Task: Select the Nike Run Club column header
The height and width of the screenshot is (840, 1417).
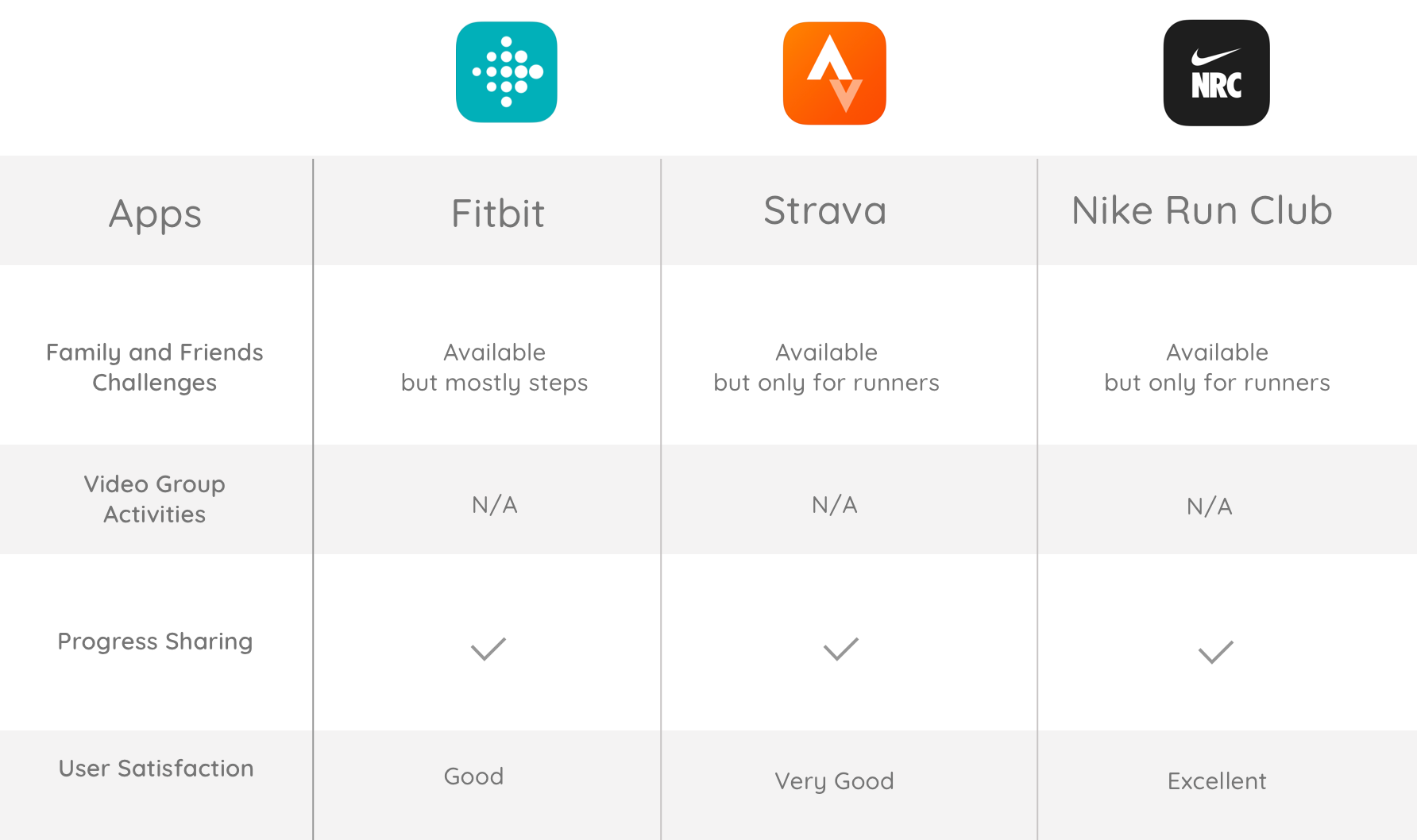Action: click(x=1203, y=210)
